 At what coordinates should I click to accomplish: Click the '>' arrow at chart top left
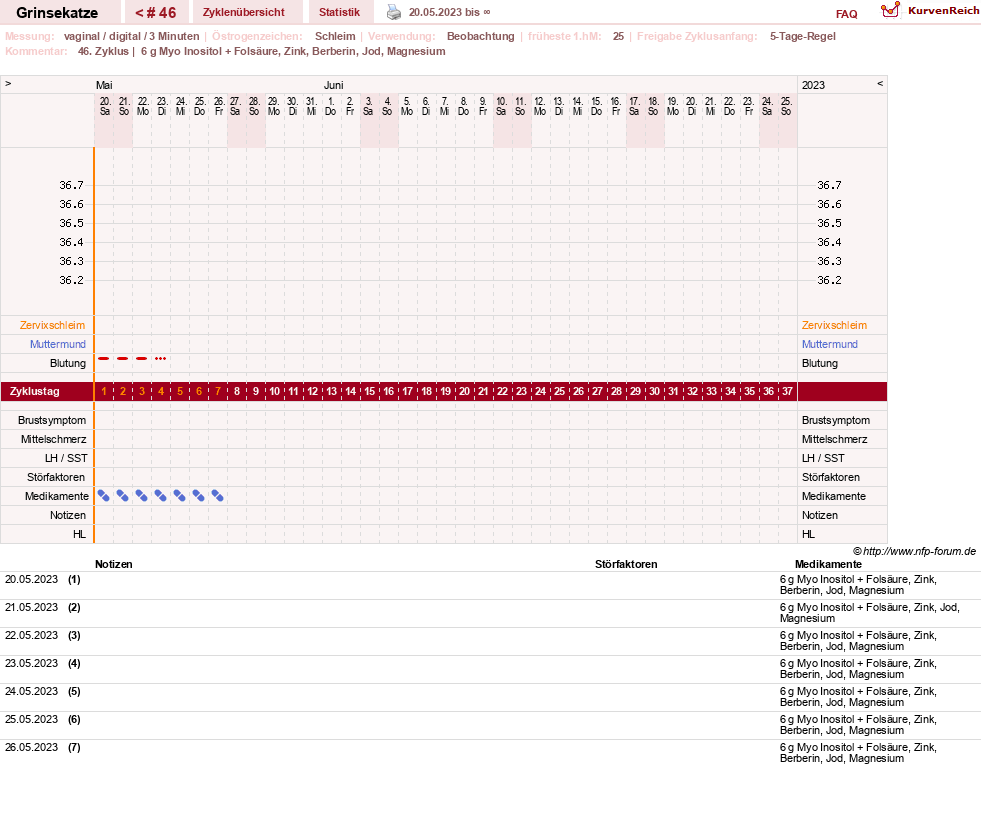tap(8, 83)
